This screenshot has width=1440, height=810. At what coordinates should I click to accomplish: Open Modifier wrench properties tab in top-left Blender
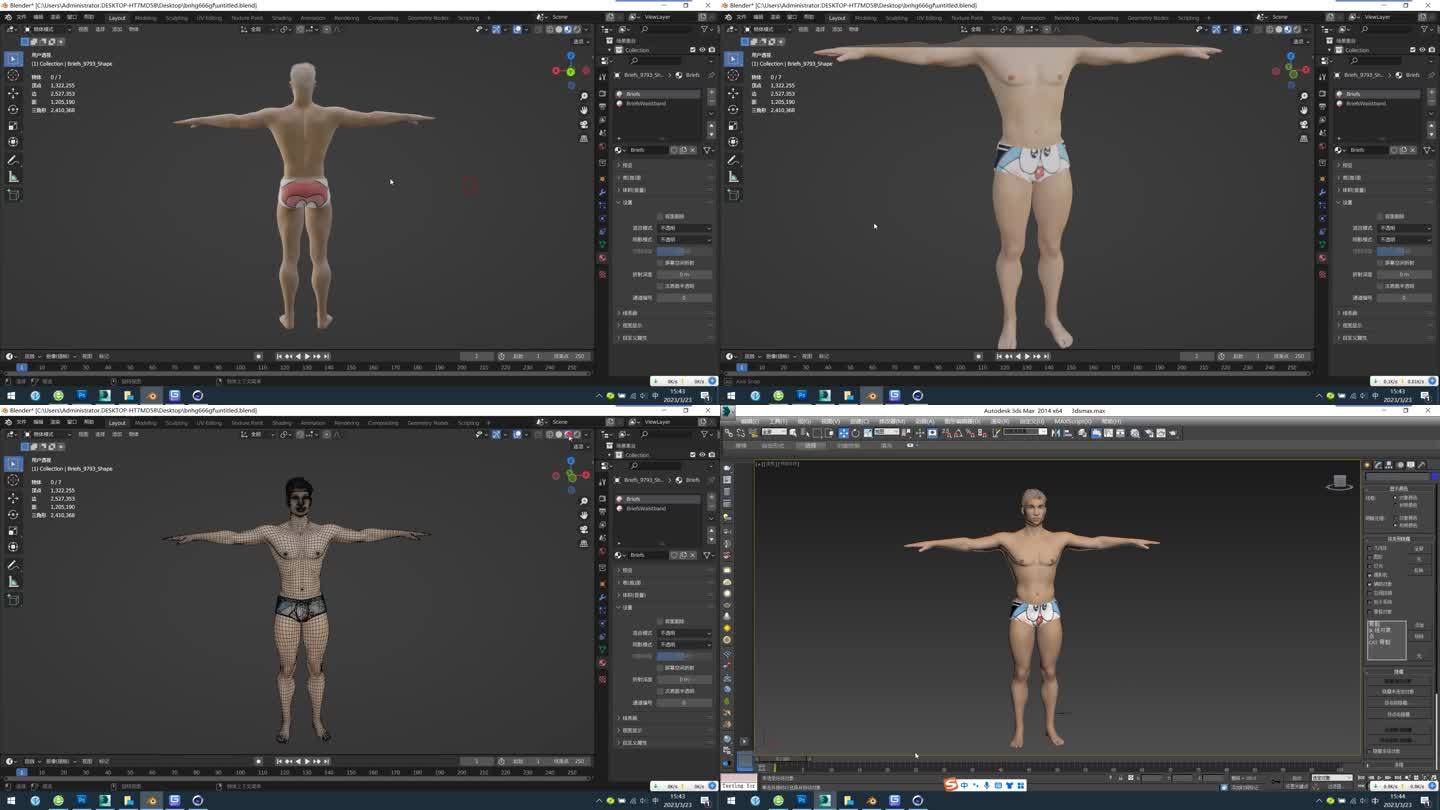[x=603, y=192]
